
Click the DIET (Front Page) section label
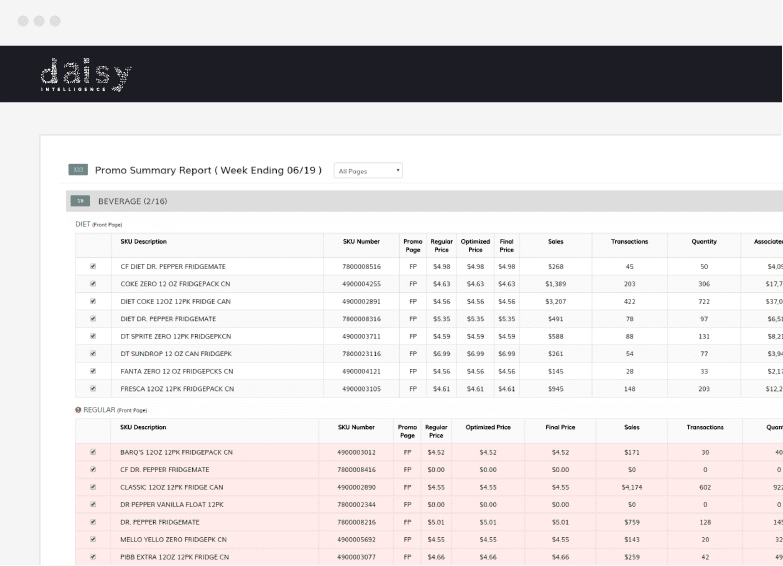(99, 224)
